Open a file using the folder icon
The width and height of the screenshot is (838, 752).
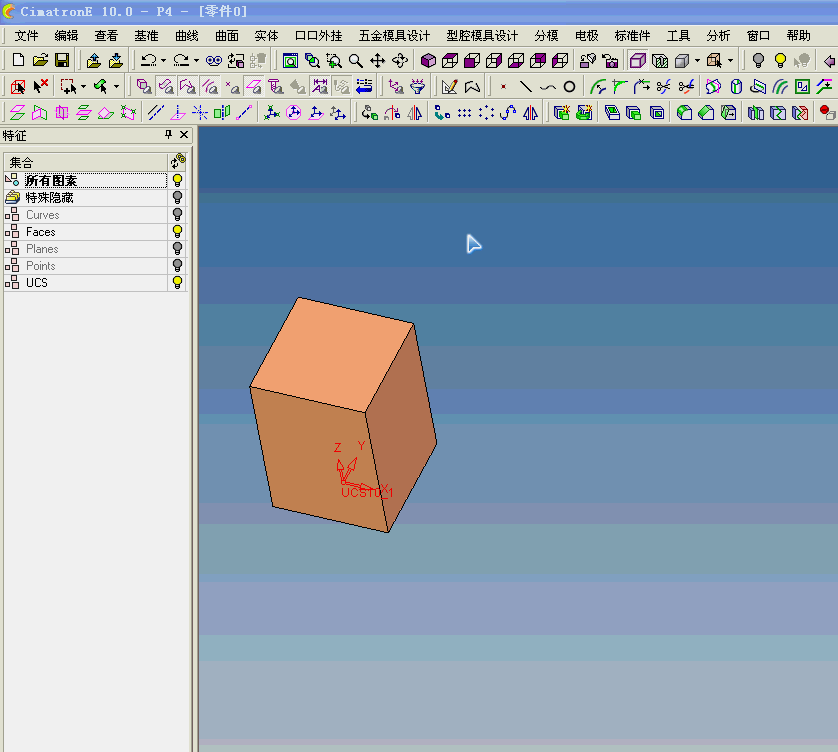[40, 60]
